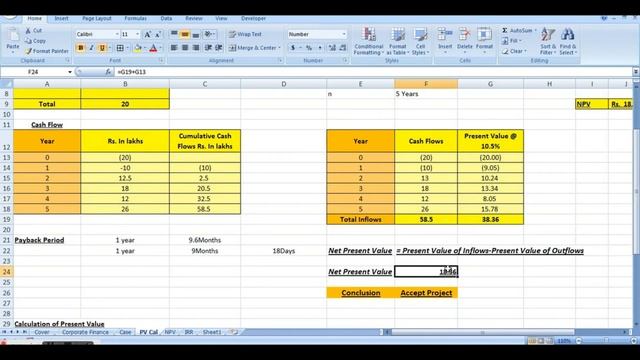Screen dimensions: 640x360
Task: Click the Office button
Action: coord(10,17)
